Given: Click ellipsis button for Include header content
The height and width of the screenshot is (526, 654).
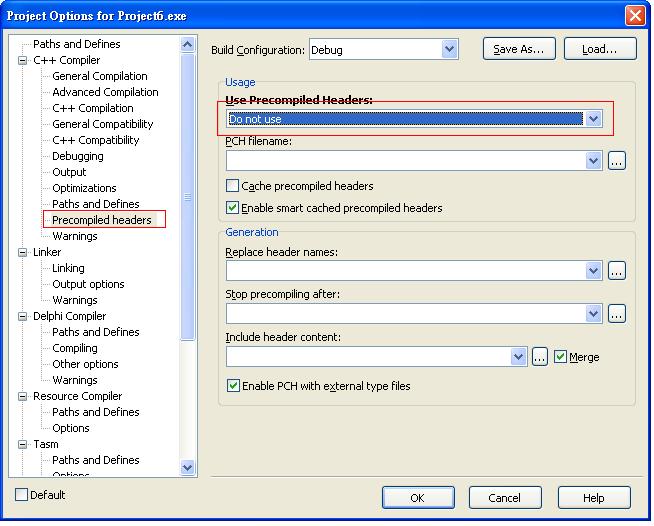Looking at the screenshot, I should pyautogui.click(x=540, y=357).
